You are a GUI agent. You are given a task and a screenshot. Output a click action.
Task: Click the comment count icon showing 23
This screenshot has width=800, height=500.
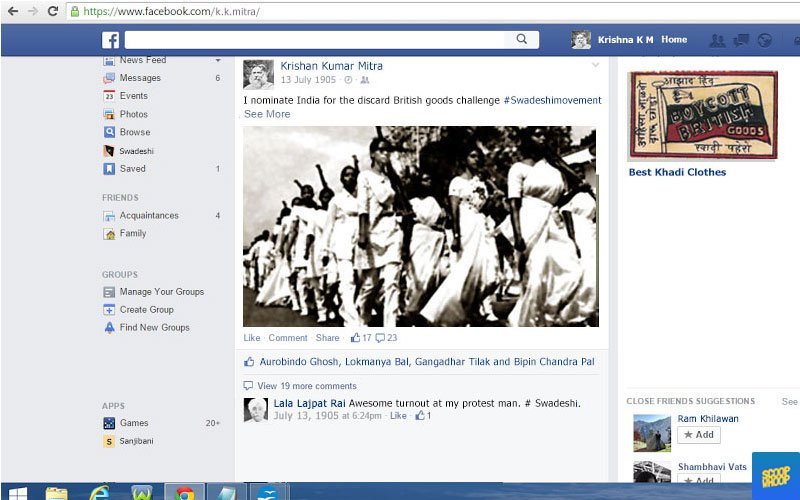[380, 338]
